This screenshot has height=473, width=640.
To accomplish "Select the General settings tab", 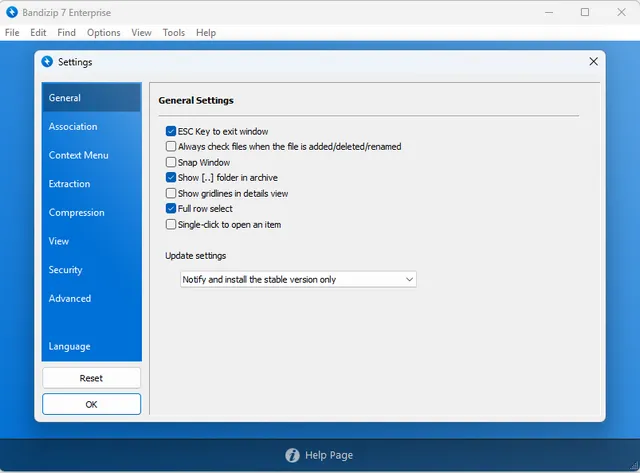I will [x=91, y=98].
